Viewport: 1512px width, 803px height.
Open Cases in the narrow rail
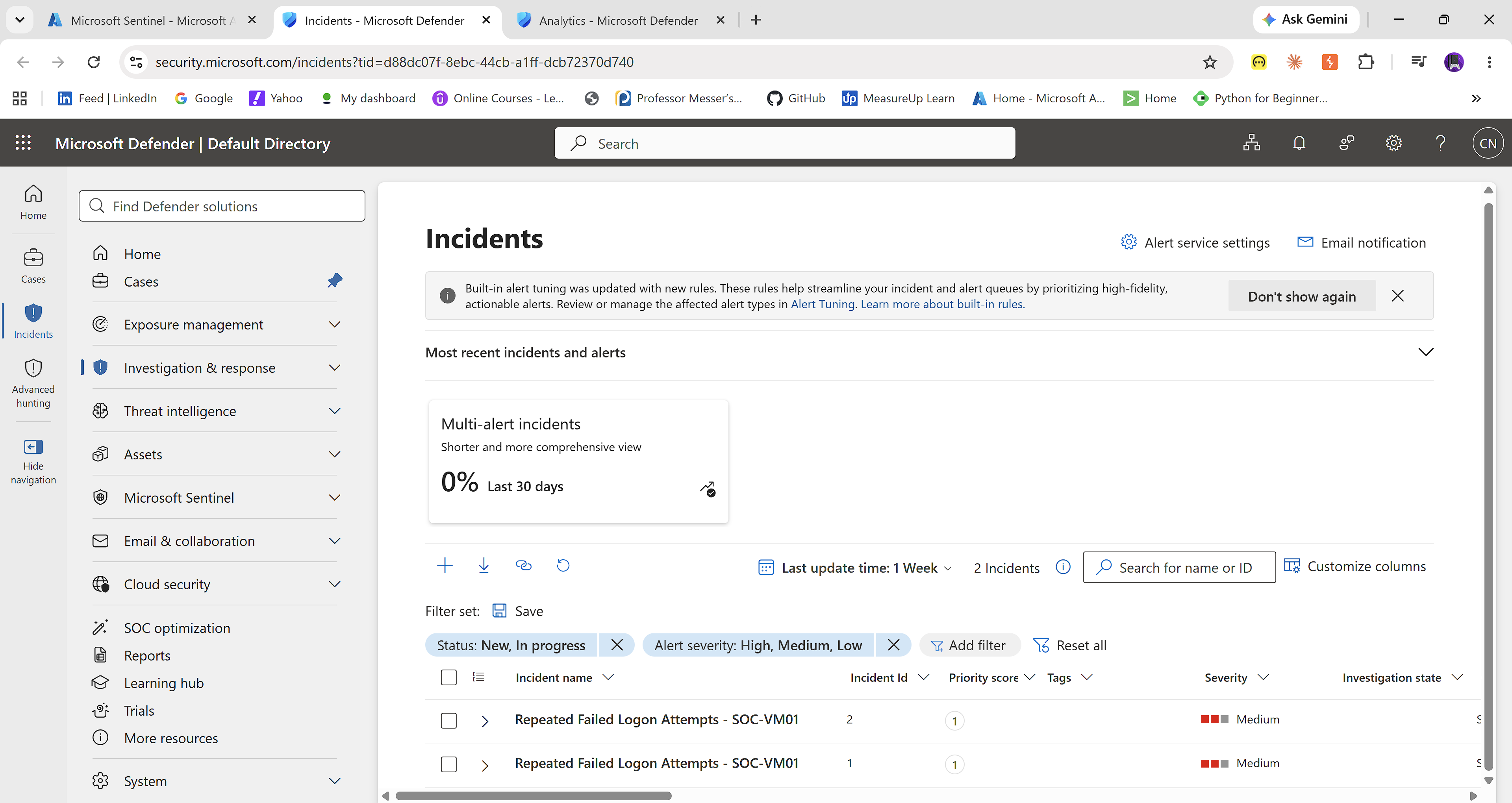(x=33, y=266)
